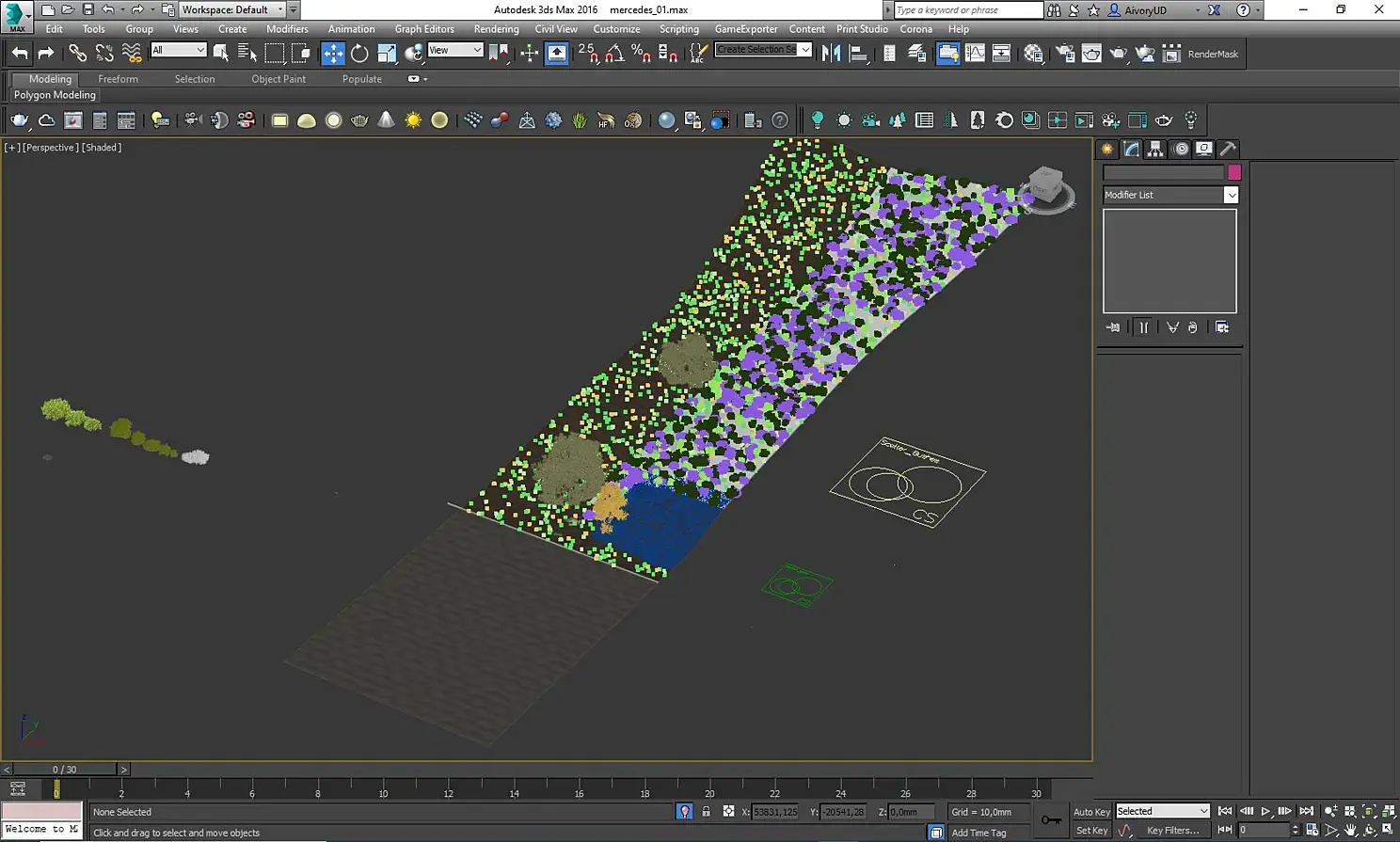Toggle the 2.5D Snaps button
The height and width of the screenshot is (842, 1400).
pos(587,54)
